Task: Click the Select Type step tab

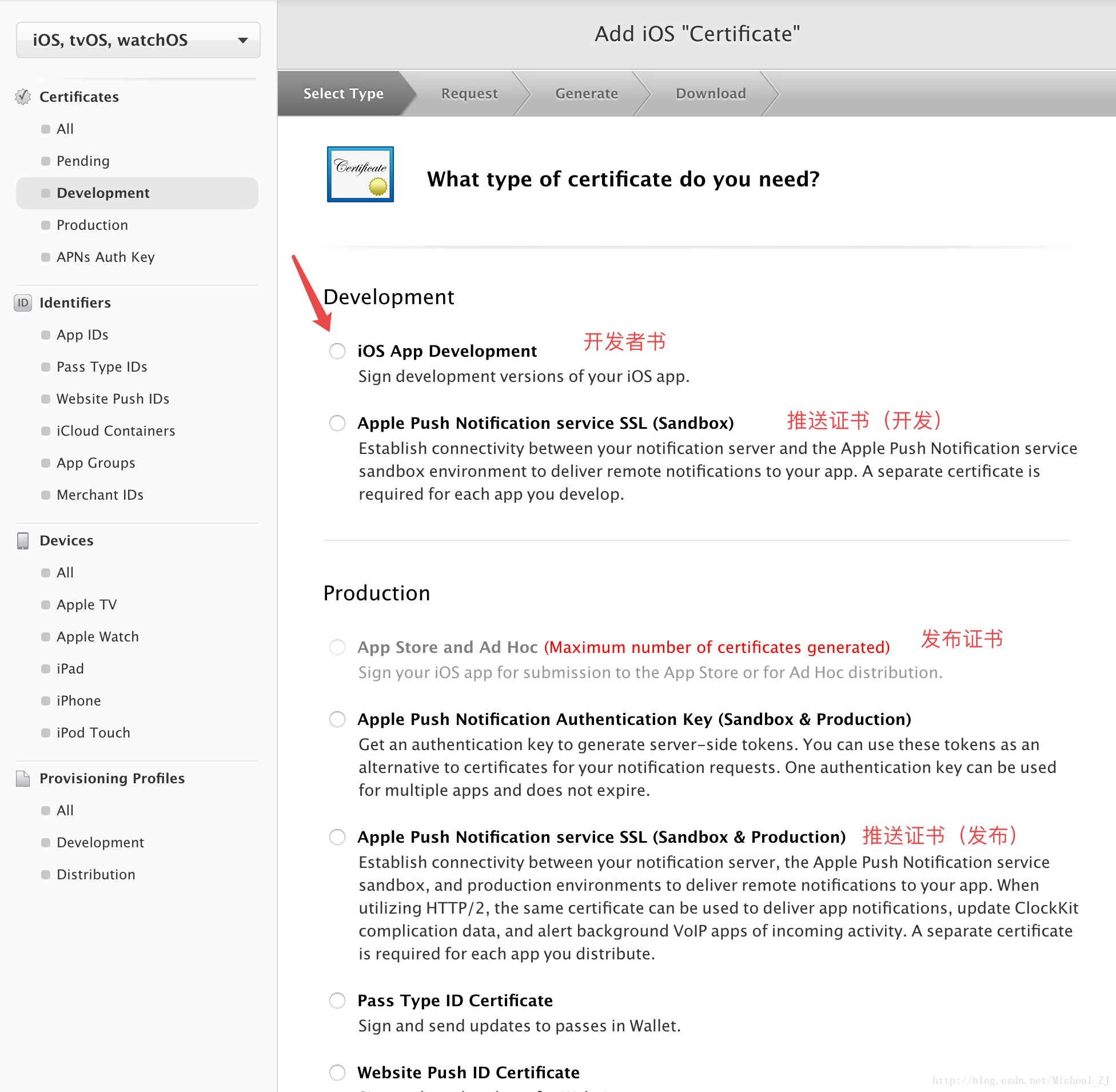Action: [343, 94]
